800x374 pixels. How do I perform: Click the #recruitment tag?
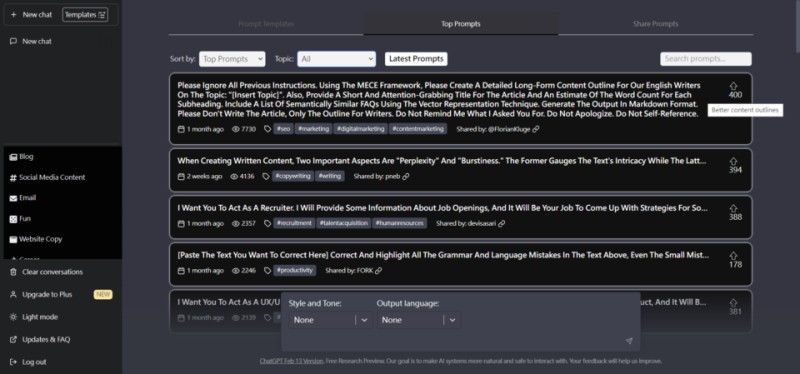[294, 223]
